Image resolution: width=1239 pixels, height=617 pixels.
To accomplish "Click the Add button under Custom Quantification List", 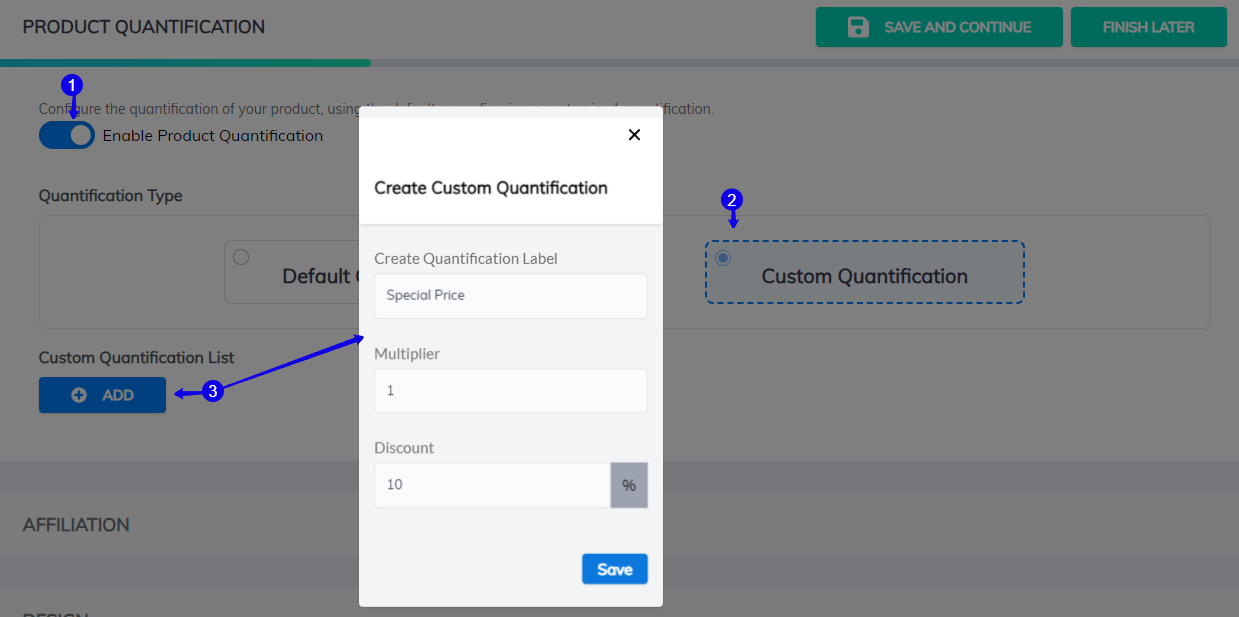I will click(102, 395).
